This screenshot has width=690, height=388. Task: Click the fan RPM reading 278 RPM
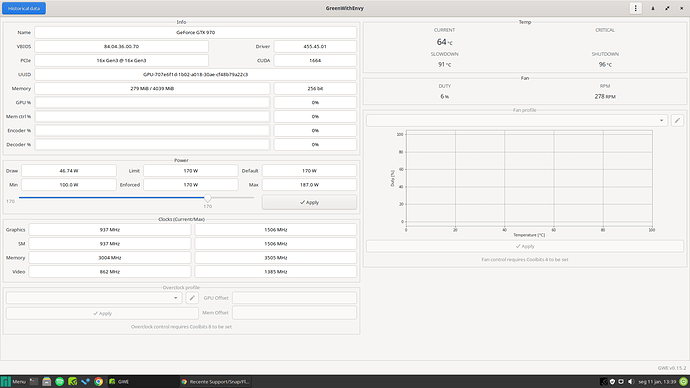point(605,96)
